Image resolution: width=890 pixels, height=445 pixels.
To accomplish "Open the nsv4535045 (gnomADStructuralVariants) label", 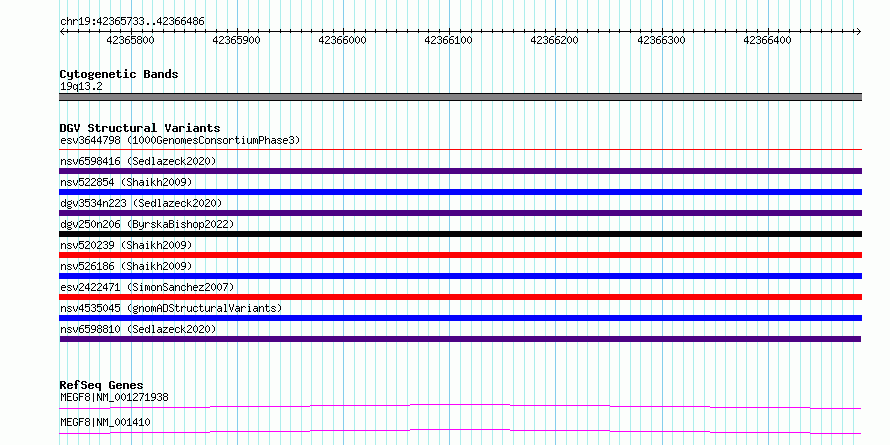I will (171, 308).
